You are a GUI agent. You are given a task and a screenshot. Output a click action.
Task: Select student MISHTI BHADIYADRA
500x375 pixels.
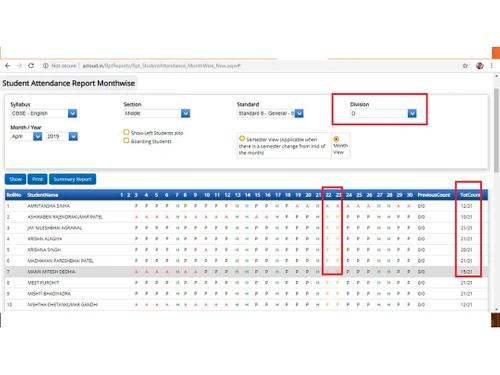tap(49, 294)
